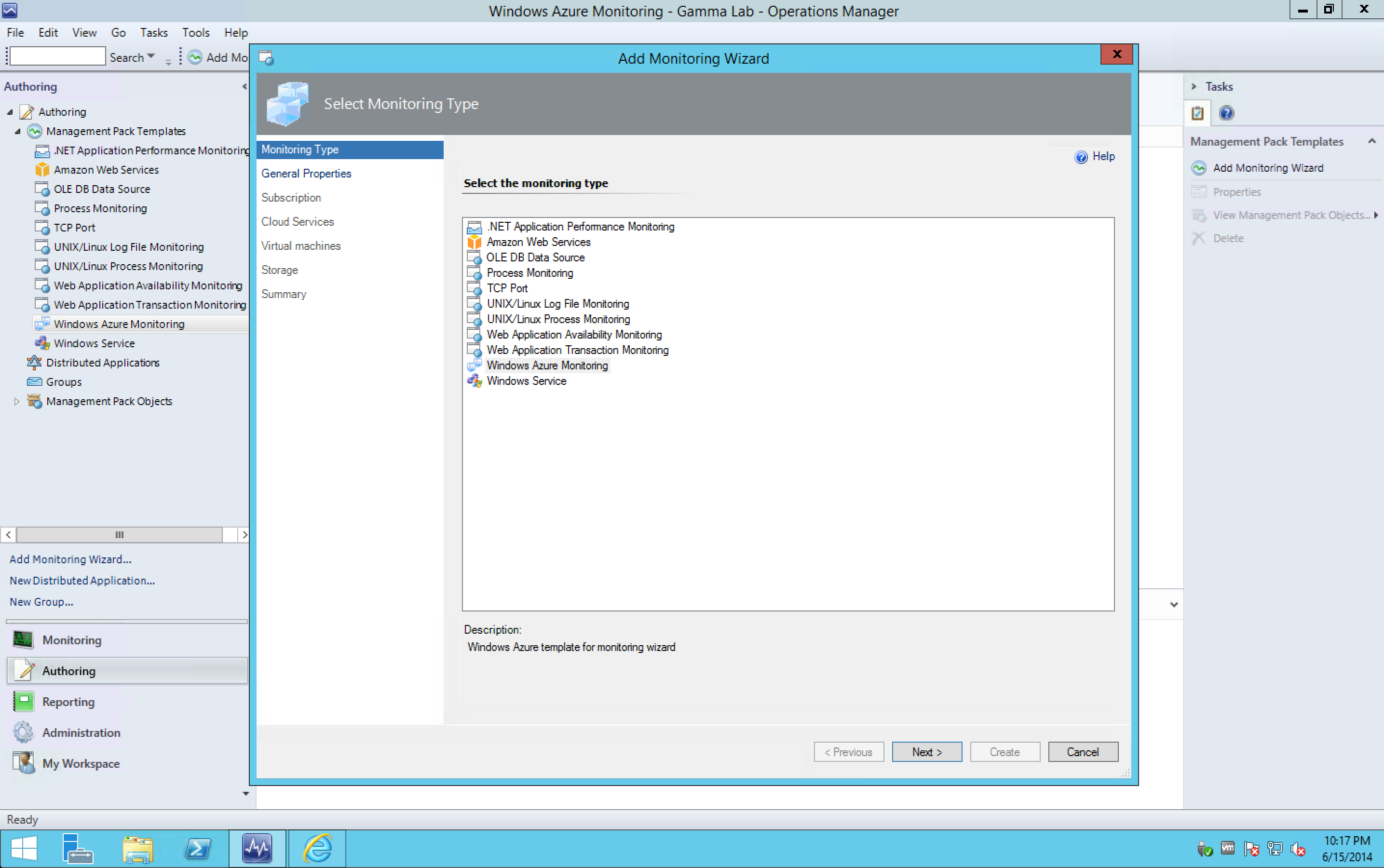Click the Amazon Web Services icon in wizard list

click(x=474, y=242)
